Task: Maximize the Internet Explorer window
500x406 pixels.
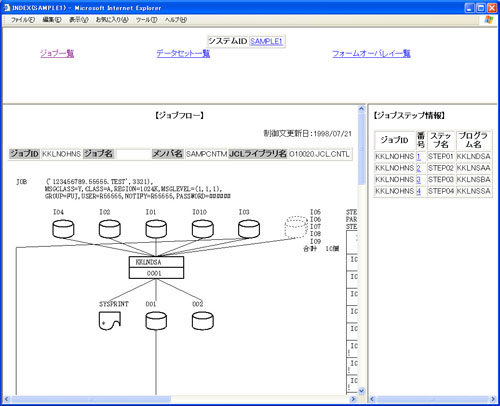Action: (481, 8)
